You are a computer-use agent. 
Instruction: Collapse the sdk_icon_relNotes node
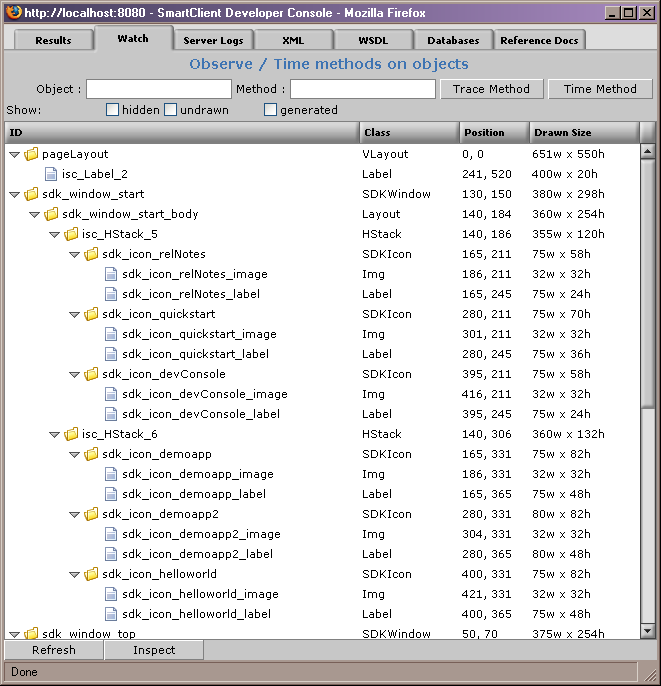[x=75, y=255]
